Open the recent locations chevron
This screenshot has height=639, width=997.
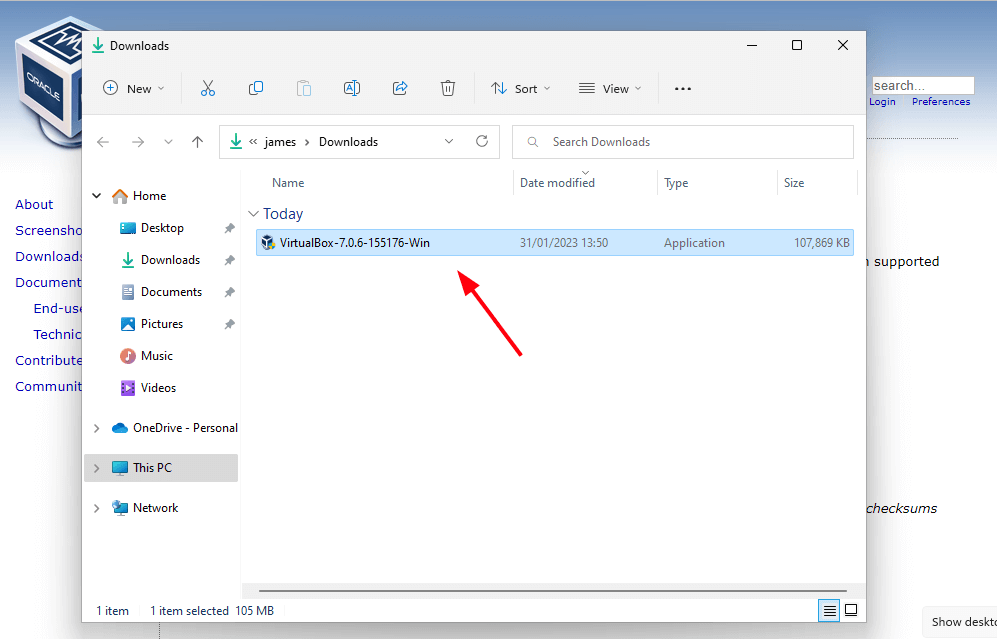(x=168, y=142)
